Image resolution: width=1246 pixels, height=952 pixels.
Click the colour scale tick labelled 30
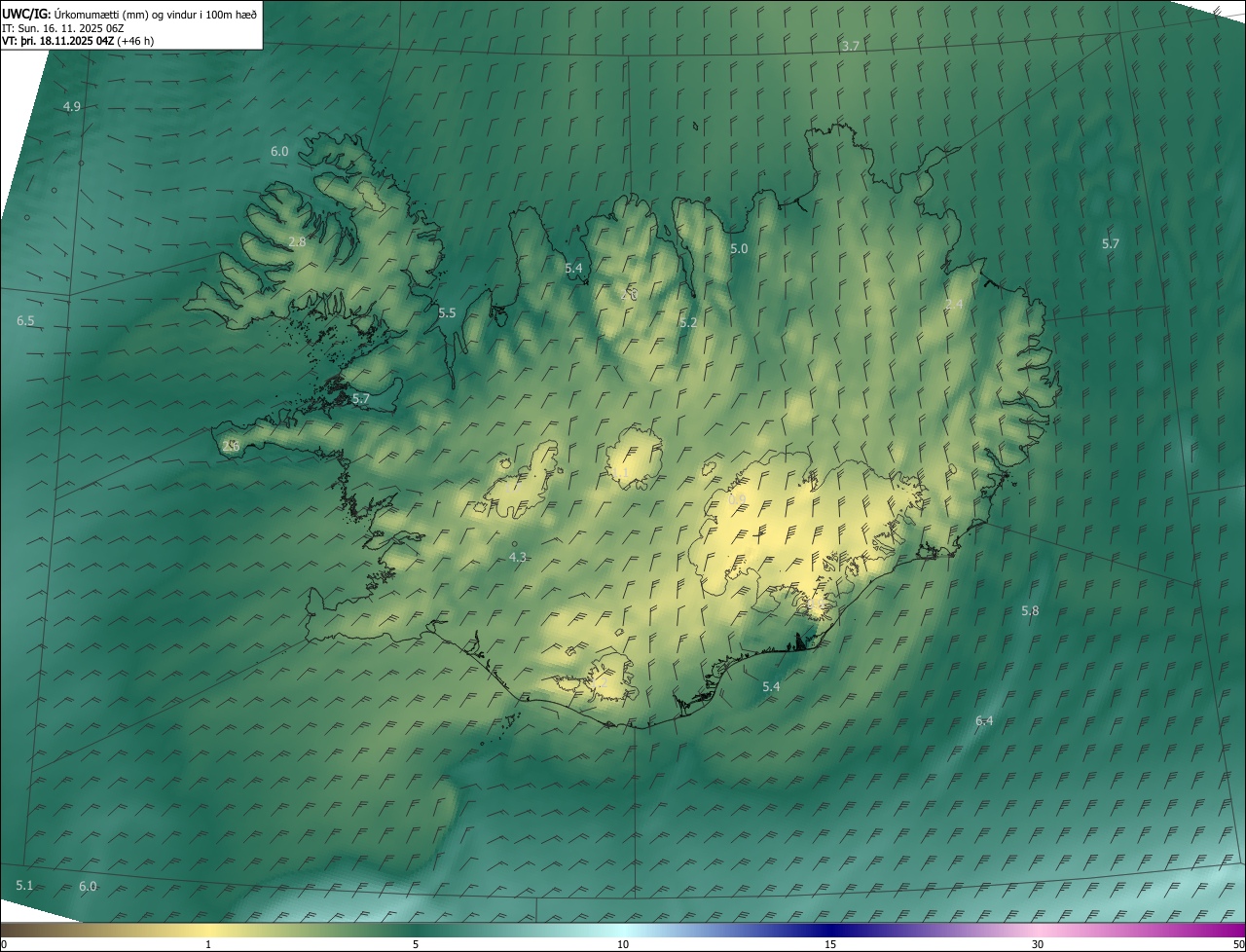point(1038,944)
